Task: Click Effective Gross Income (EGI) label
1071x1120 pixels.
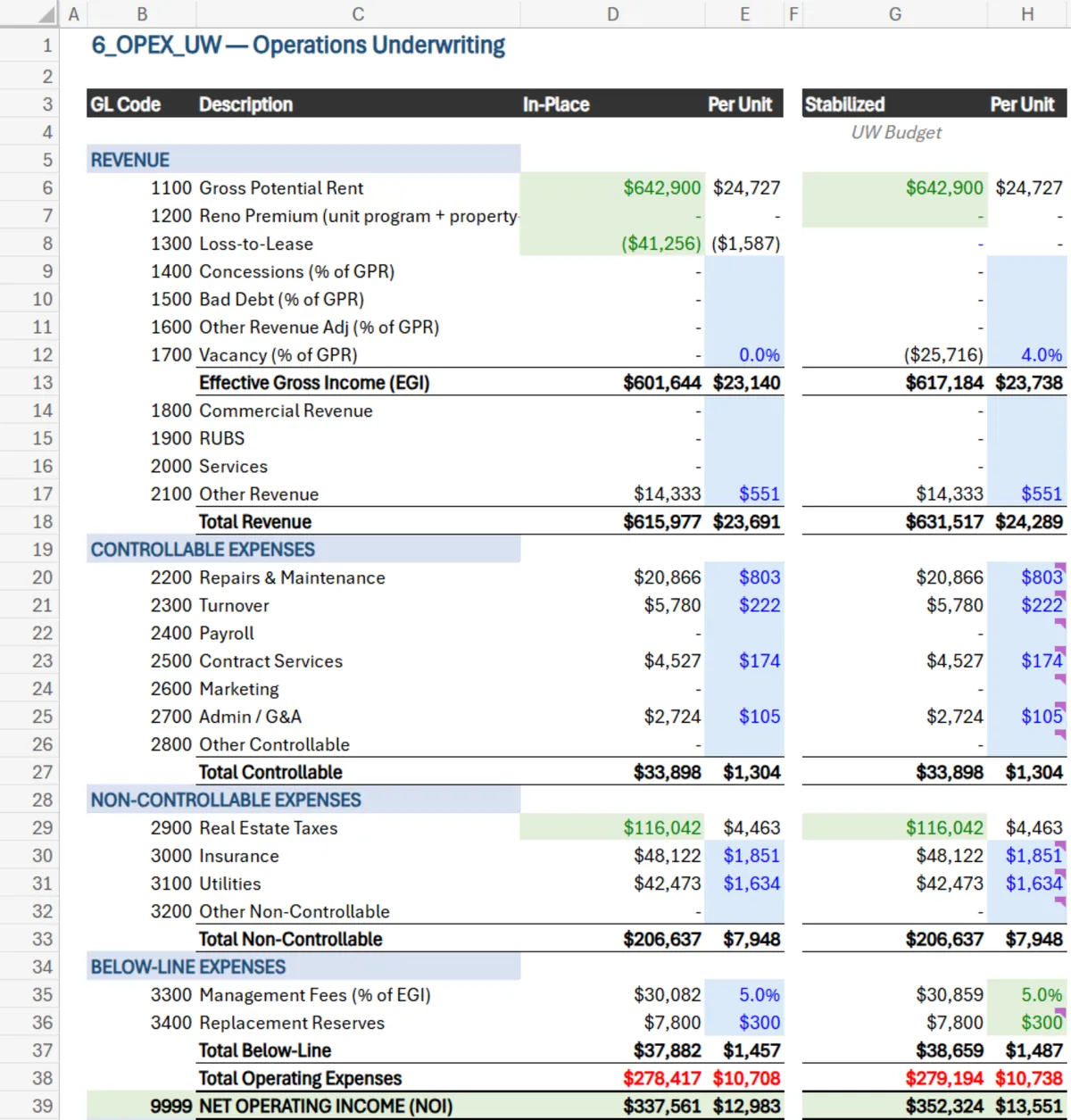Action: coord(314,383)
